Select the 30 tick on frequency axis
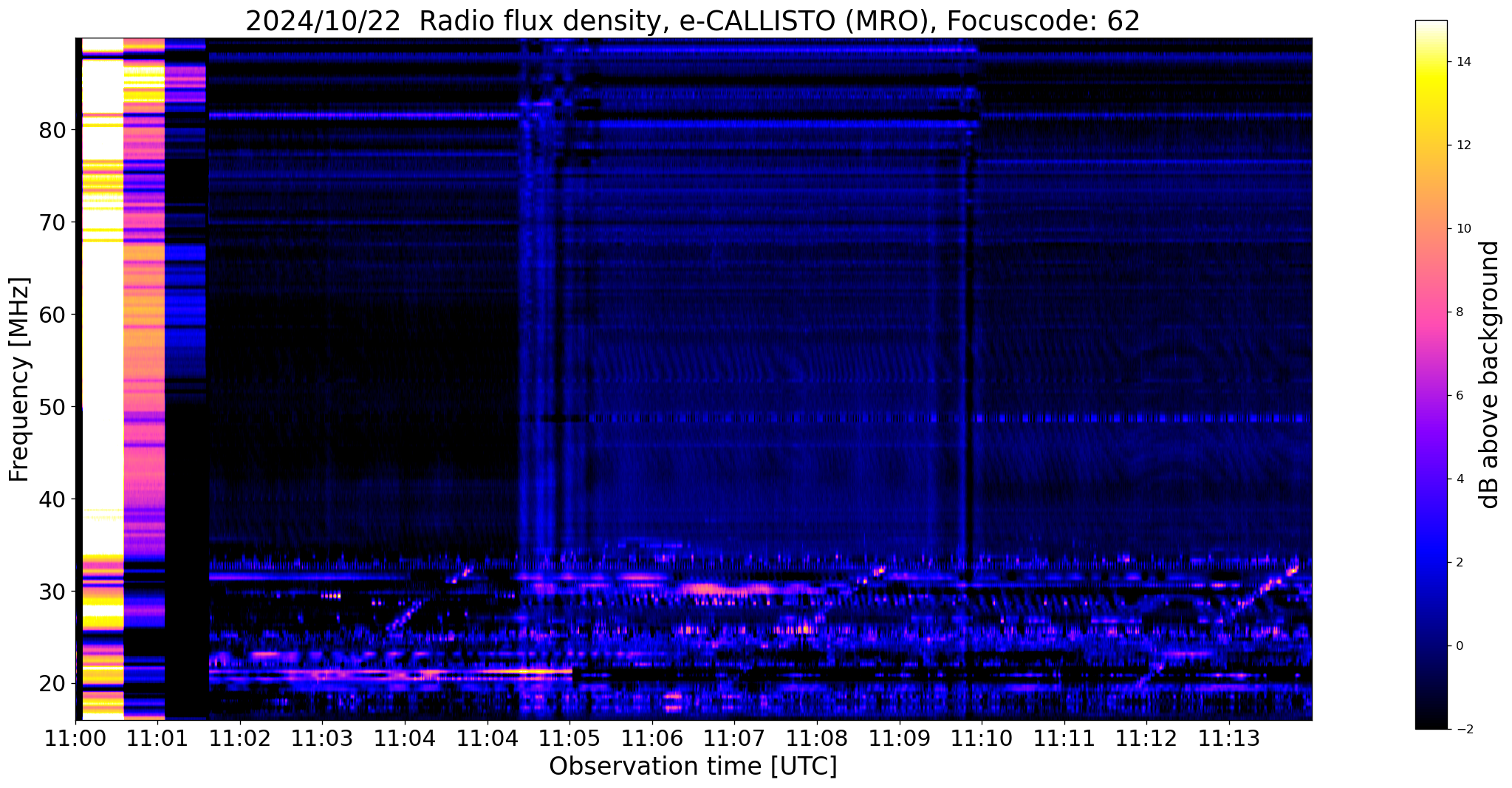Viewport: 1512px width, 788px height. click(x=52, y=592)
